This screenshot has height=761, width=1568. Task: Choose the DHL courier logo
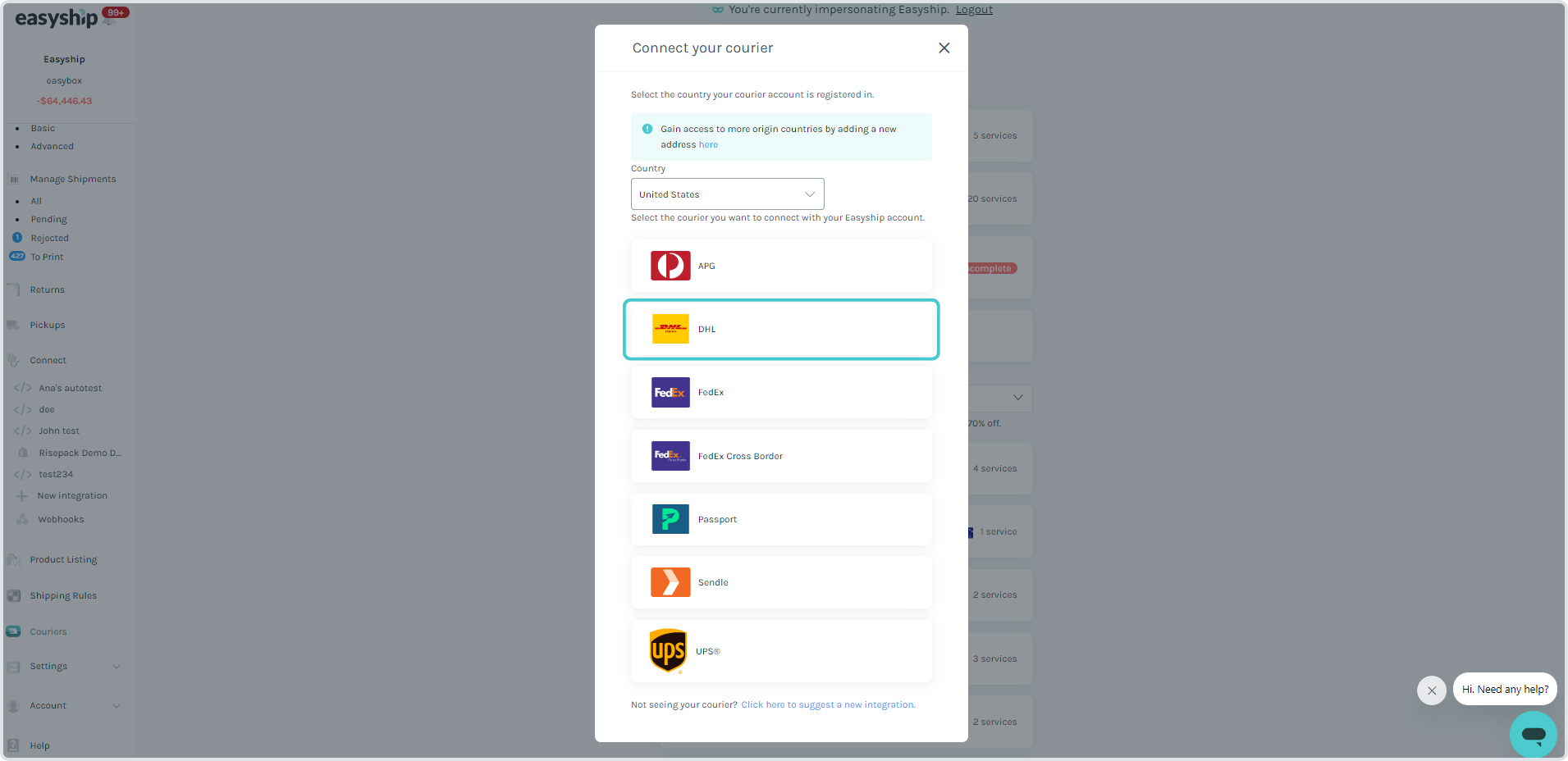tap(670, 329)
